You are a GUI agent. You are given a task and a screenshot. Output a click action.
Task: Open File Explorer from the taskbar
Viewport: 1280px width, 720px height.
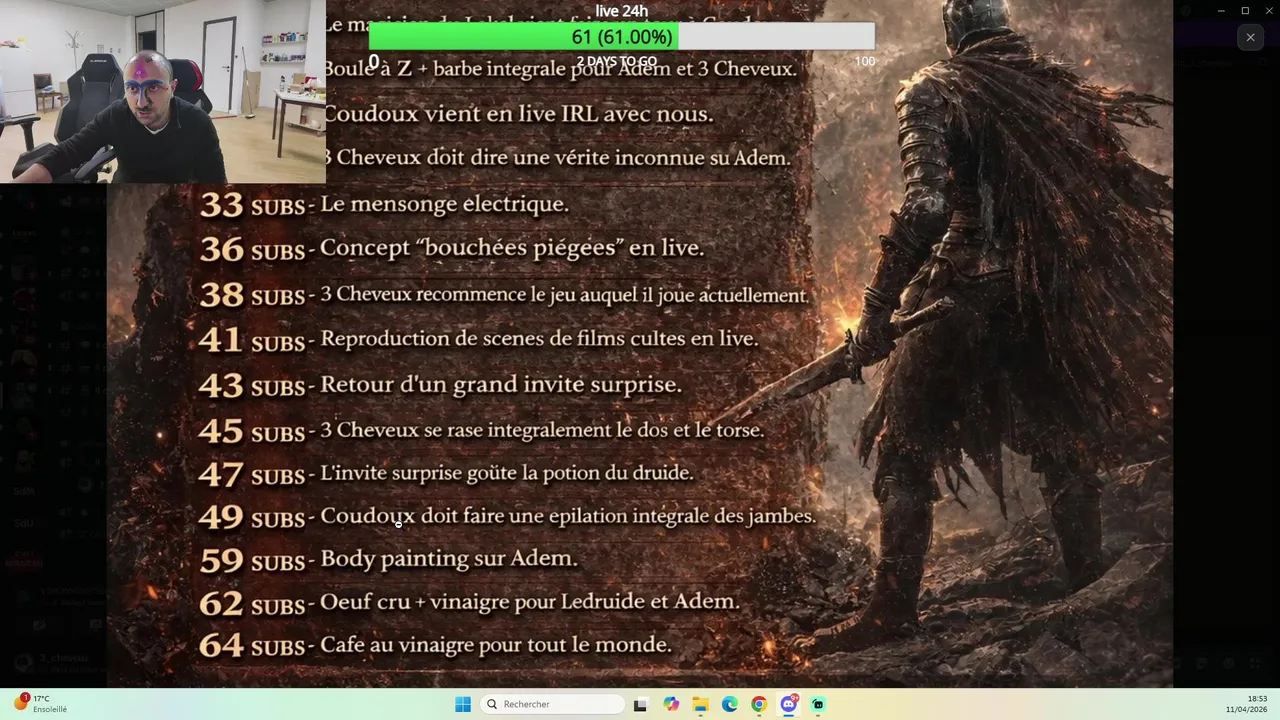coord(700,704)
